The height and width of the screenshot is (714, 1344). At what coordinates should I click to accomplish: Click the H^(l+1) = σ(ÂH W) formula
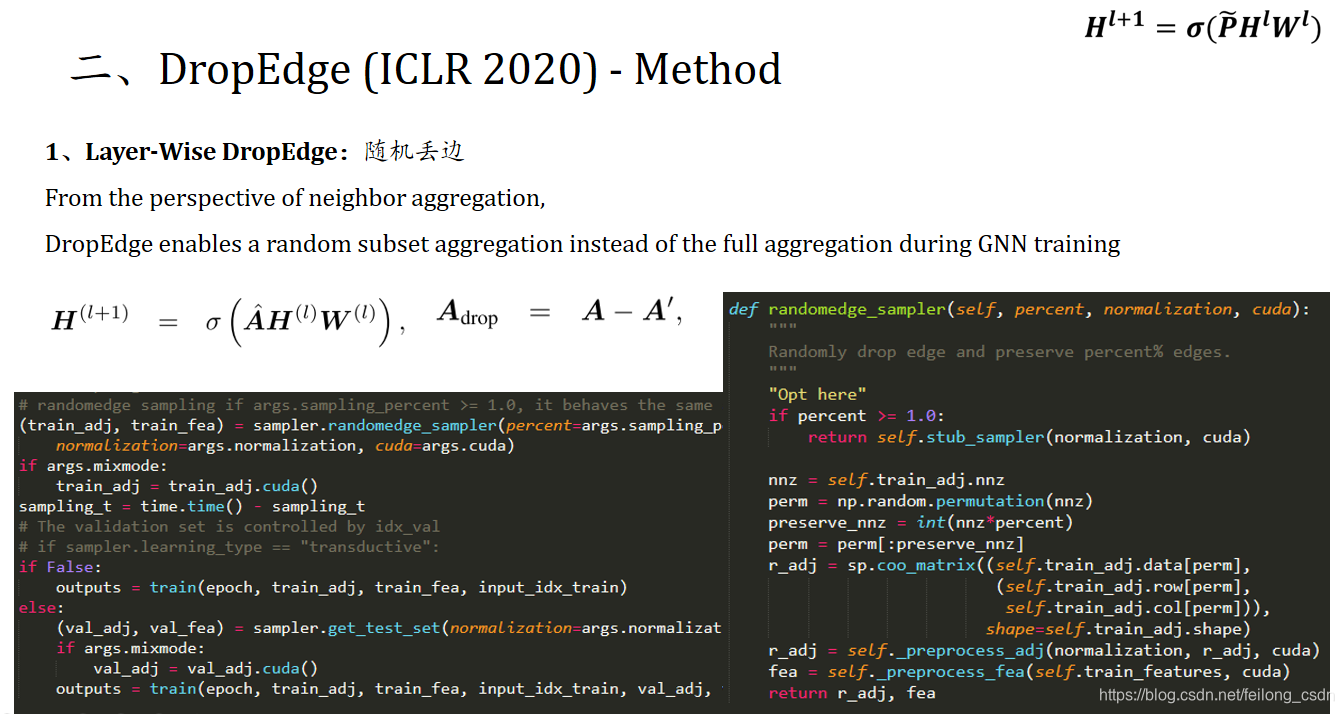[x=227, y=320]
